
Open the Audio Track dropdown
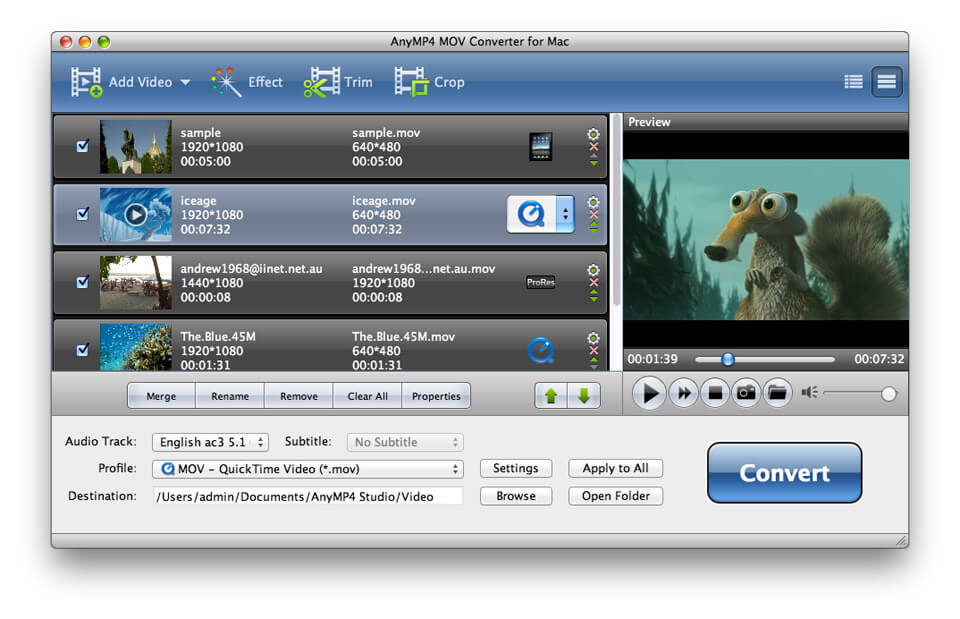pyautogui.click(x=210, y=442)
